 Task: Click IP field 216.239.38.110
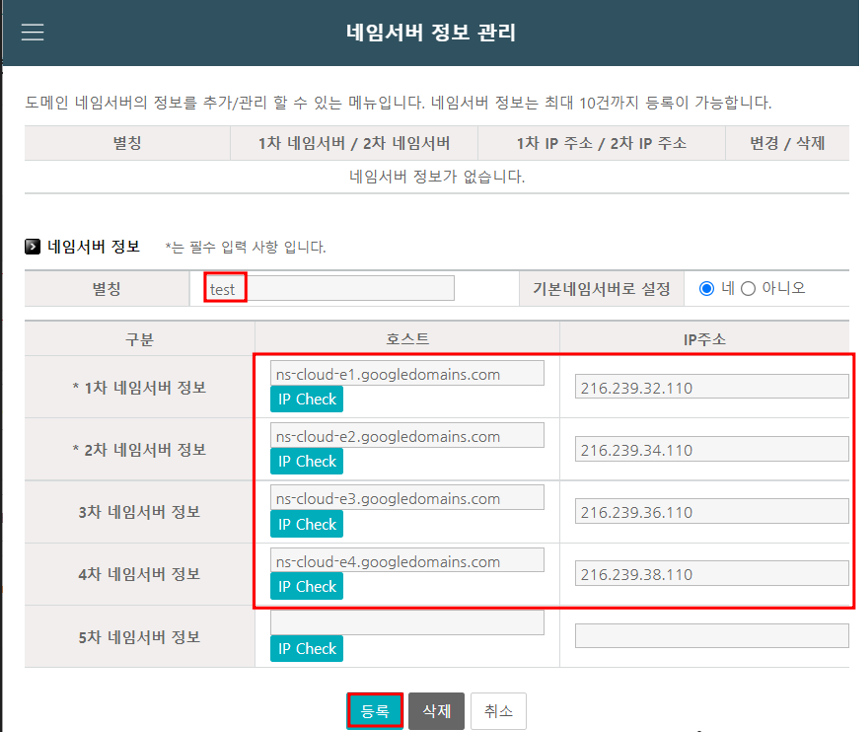712,573
